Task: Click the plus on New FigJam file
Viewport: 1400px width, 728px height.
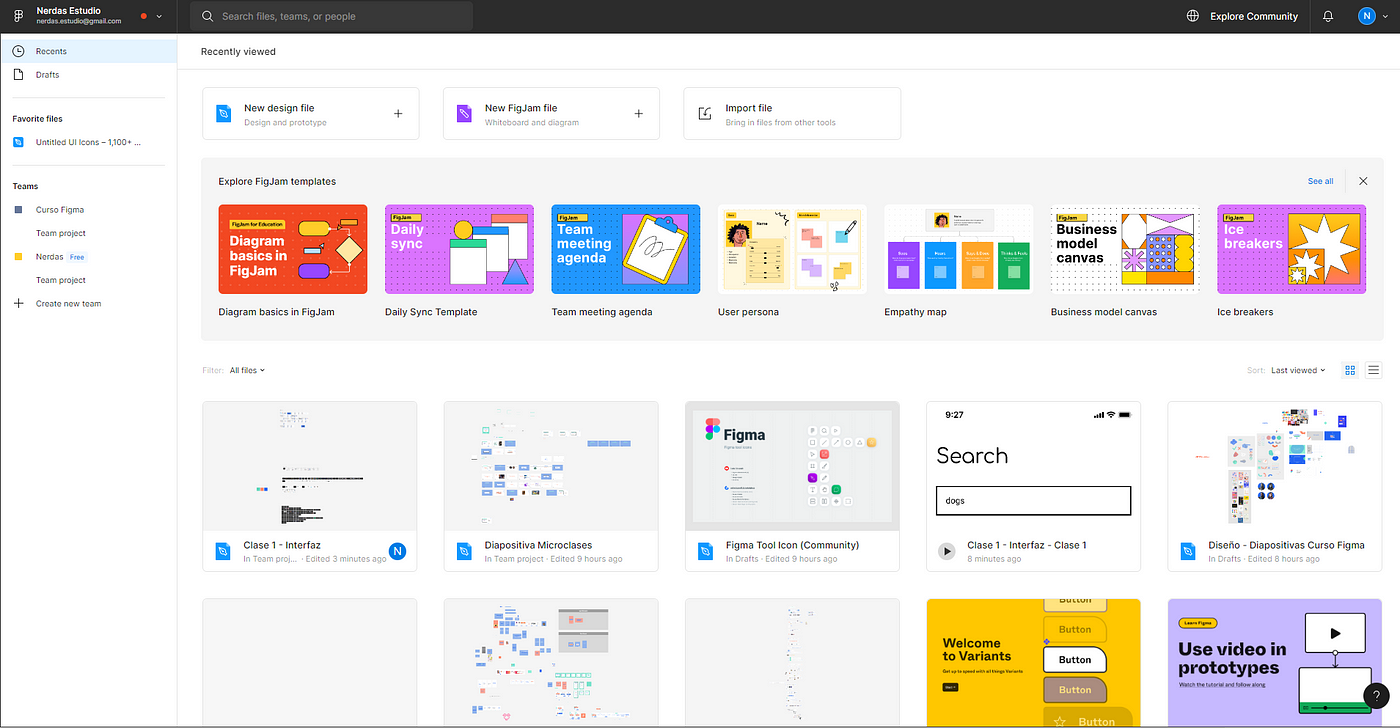Action: tap(639, 114)
